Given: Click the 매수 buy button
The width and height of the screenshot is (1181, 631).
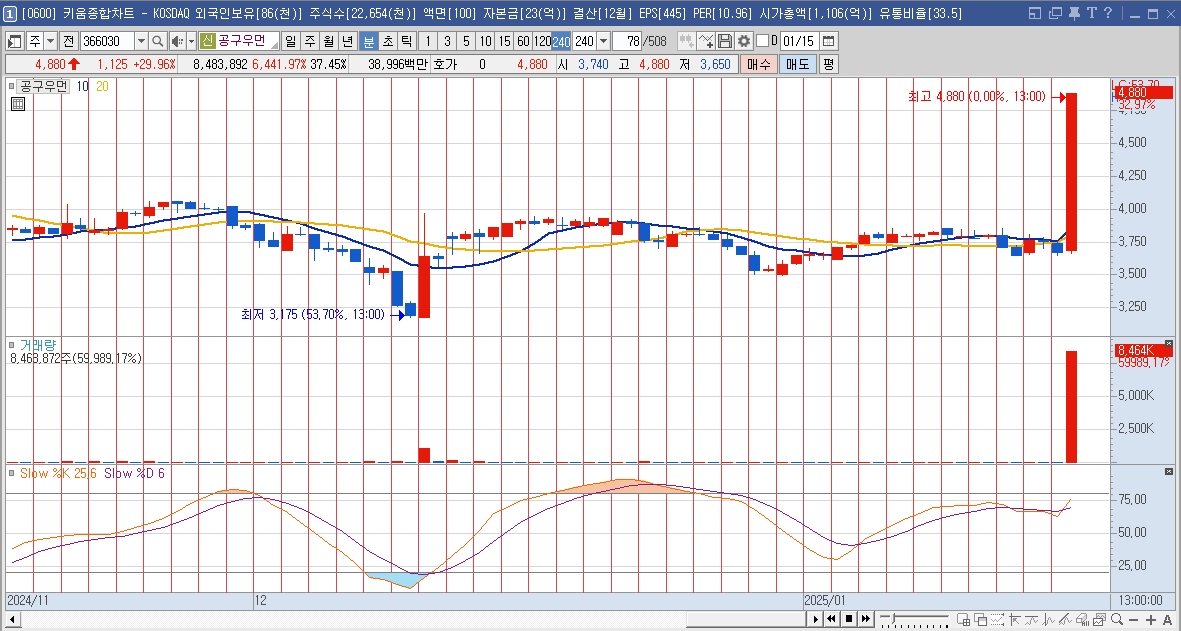Looking at the screenshot, I should tap(758, 64).
